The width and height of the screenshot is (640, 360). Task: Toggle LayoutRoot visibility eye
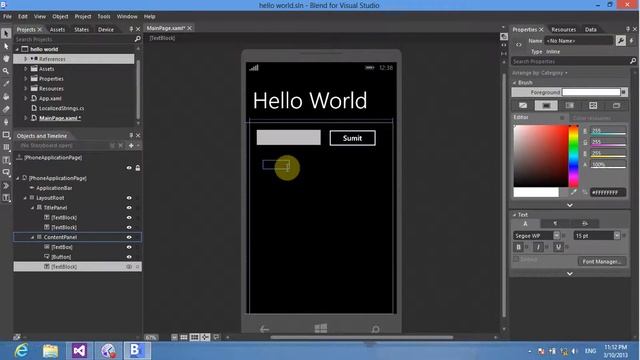(129, 198)
